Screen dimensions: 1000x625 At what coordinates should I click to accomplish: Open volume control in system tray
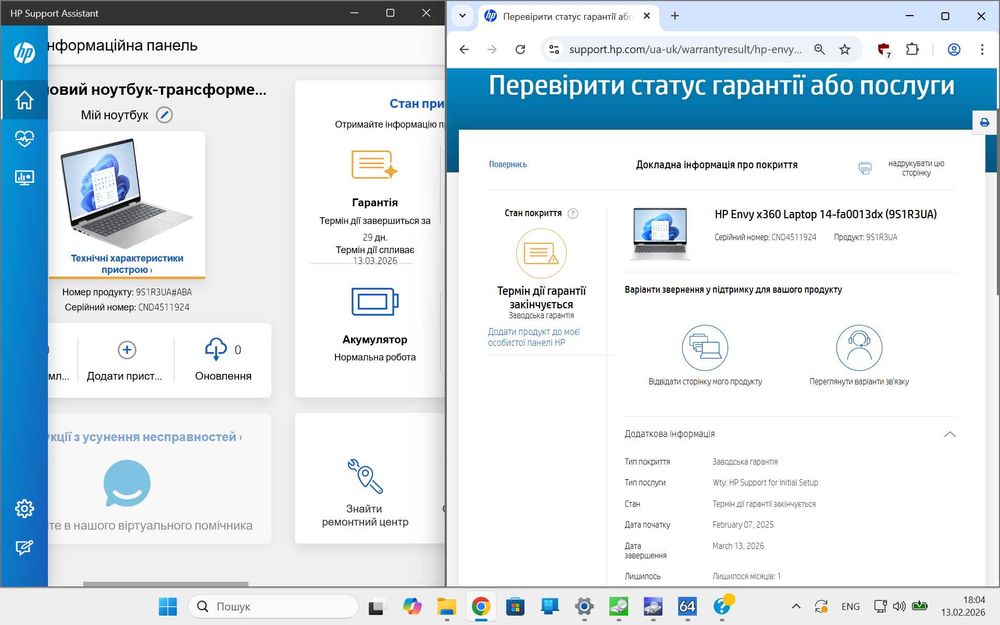pyautogui.click(x=899, y=607)
